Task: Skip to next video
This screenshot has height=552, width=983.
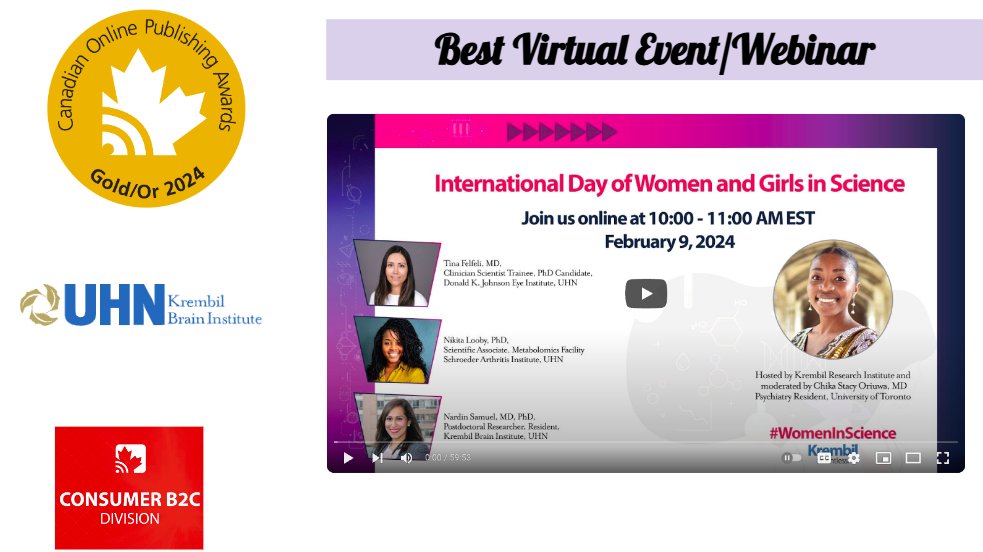Action: [x=377, y=458]
